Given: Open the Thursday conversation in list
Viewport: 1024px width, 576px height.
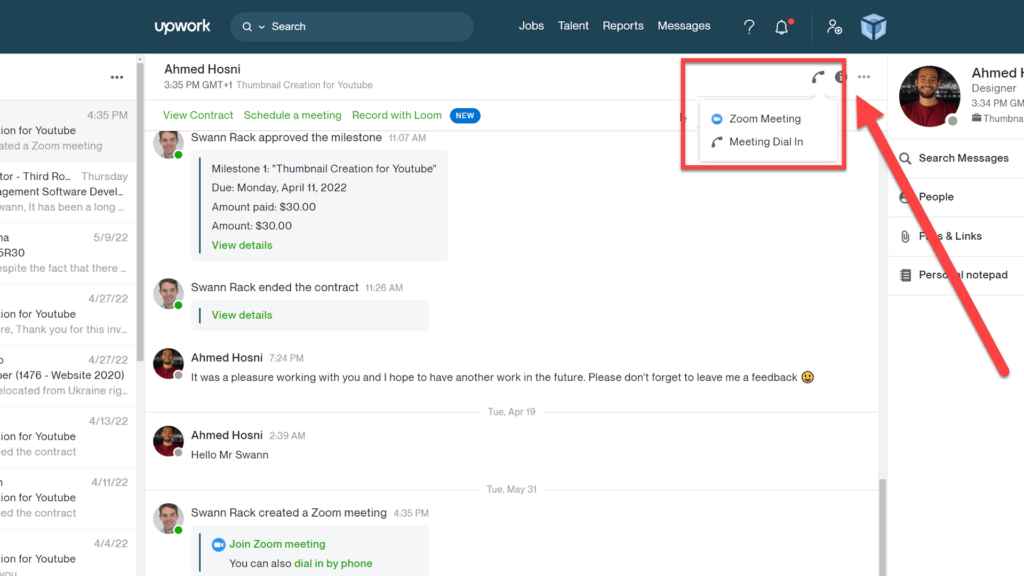Looking at the screenshot, I should pyautogui.click(x=68, y=192).
